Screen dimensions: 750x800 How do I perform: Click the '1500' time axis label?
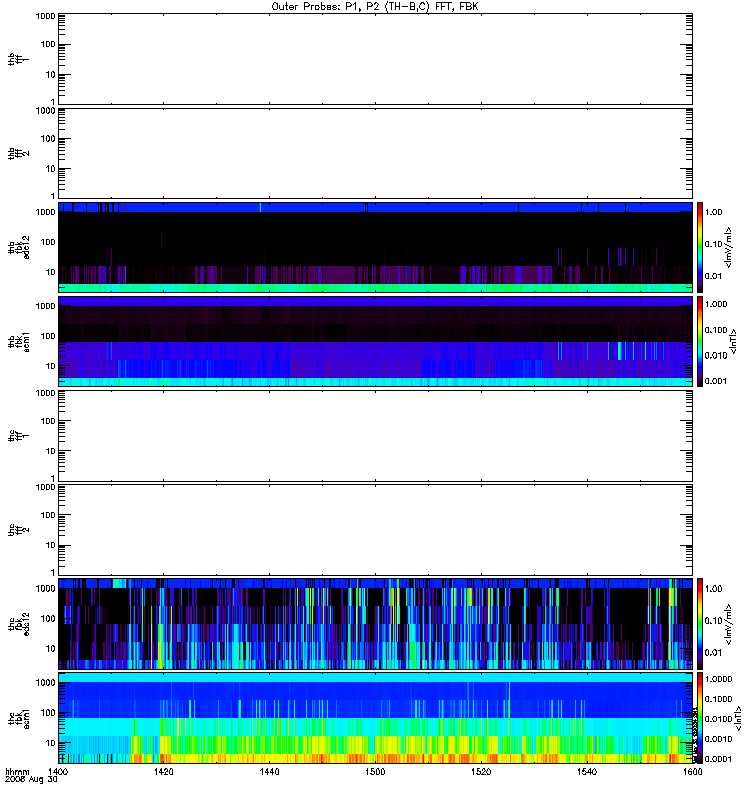pyautogui.click(x=375, y=772)
